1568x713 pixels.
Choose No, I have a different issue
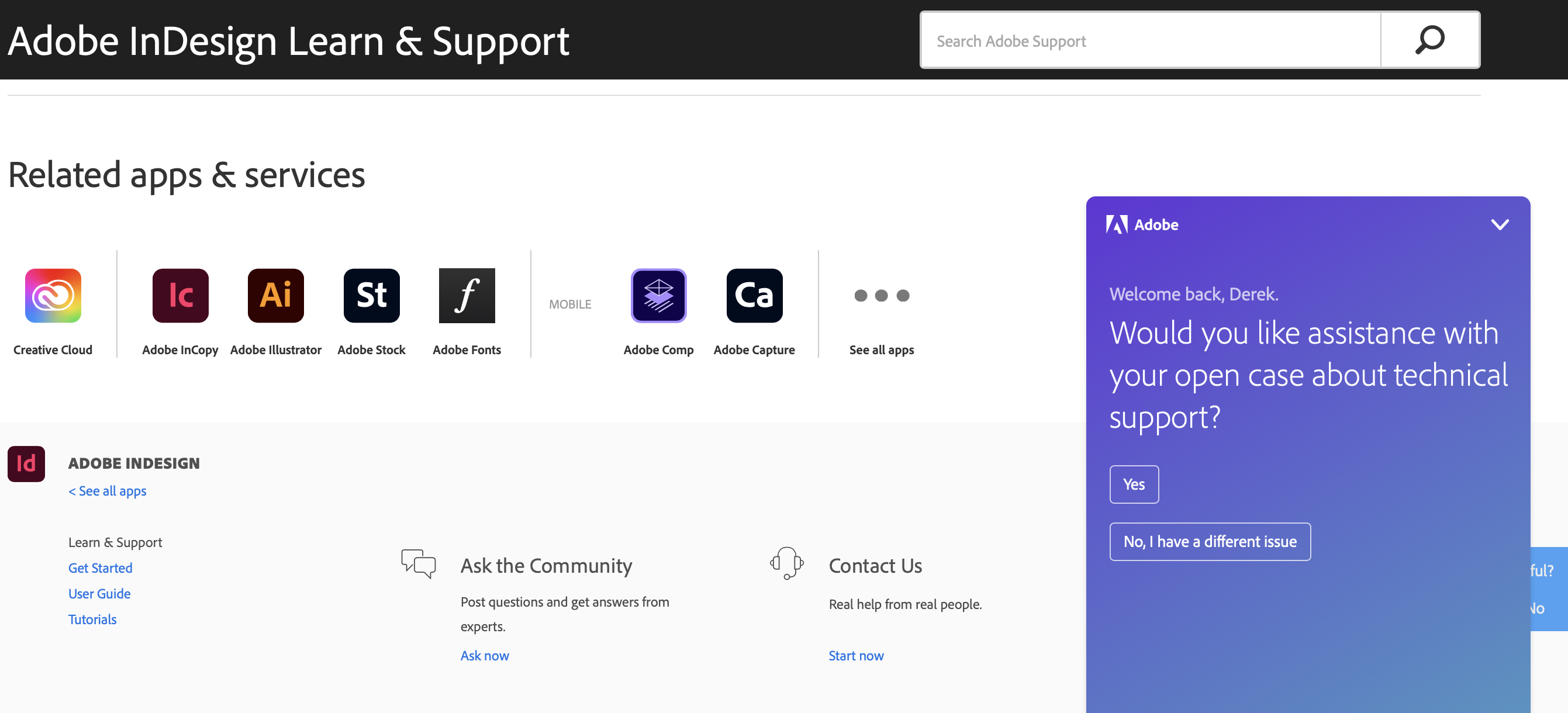pyautogui.click(x=1210, y=541)
